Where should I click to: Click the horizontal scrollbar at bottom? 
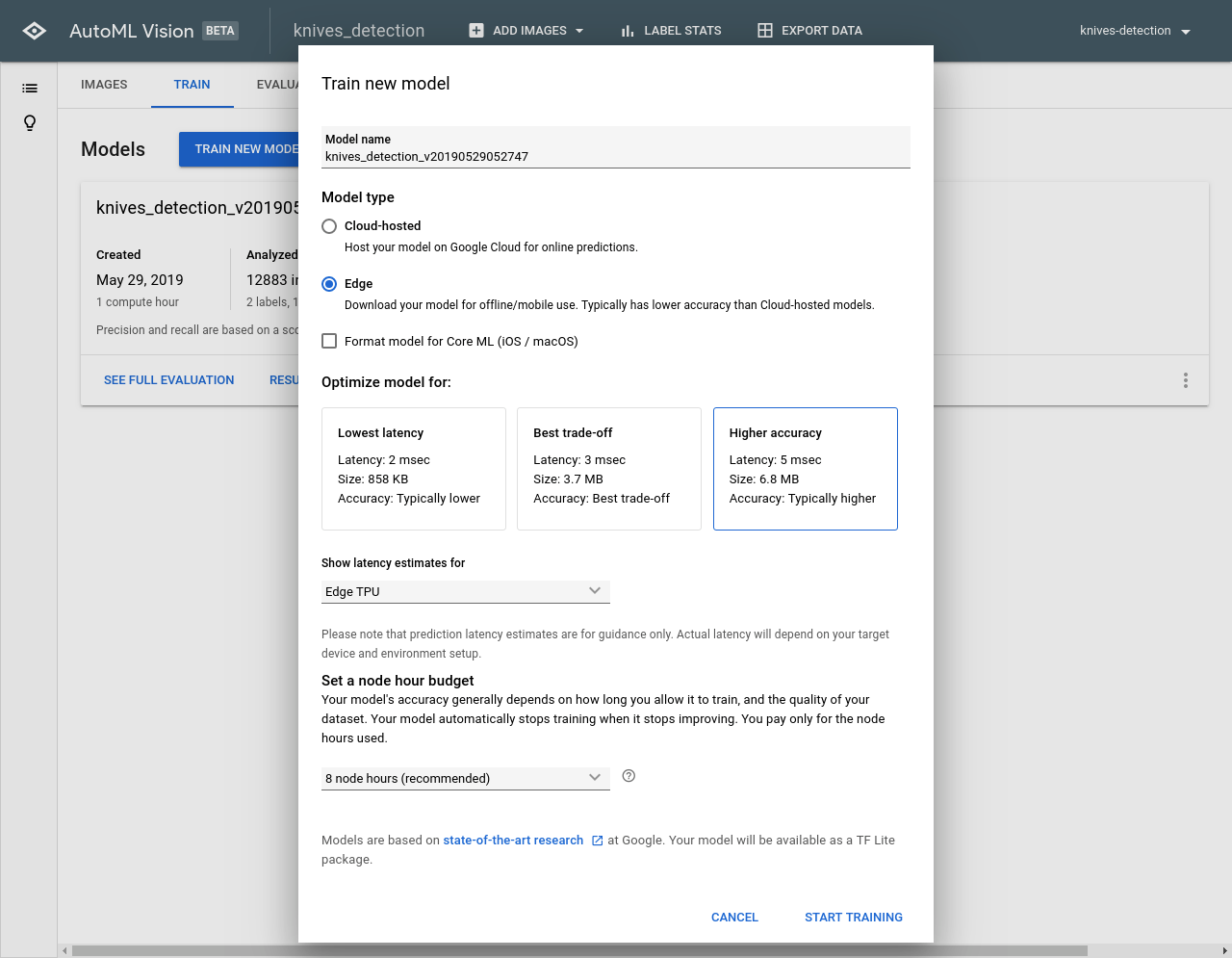tap(577, 950)
